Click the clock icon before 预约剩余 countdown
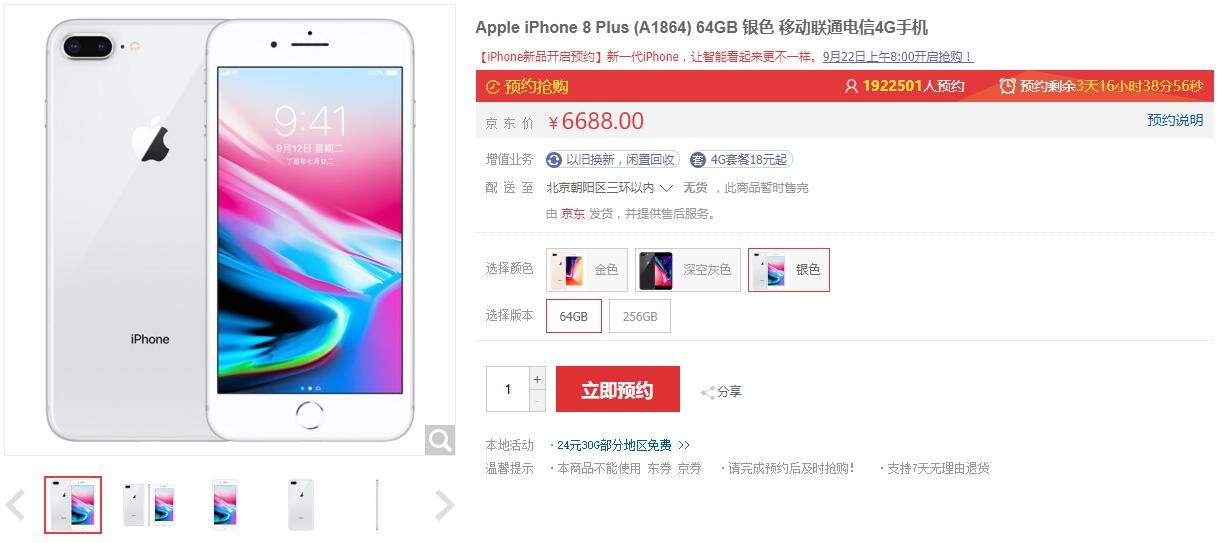Image resolution: width=1222 pixels, height=543 pixels. coord(1007,86)
